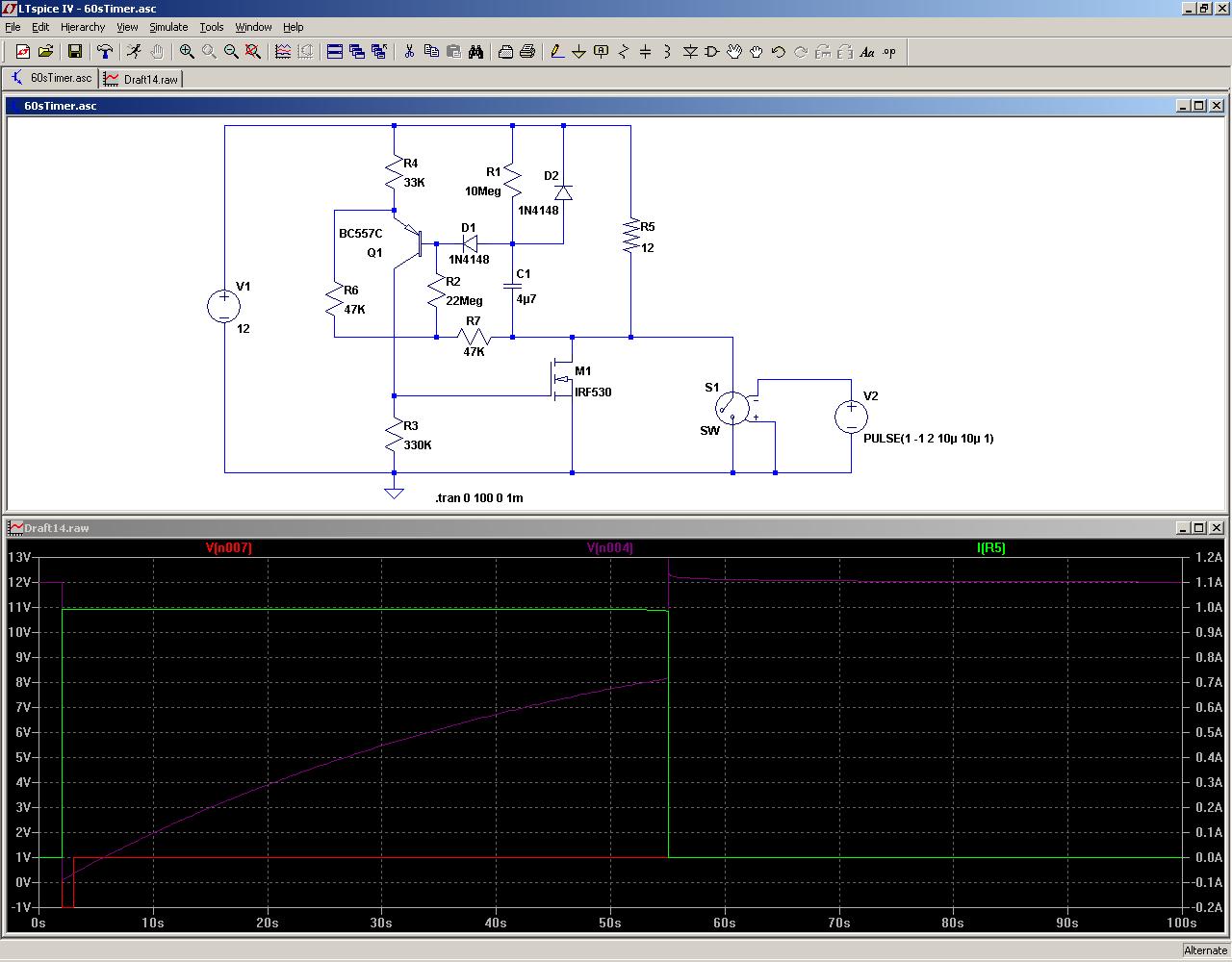The image size is (1232, 962).
Task: Switch to the 60sTimer.asc tab
Action: click(52, 78)
